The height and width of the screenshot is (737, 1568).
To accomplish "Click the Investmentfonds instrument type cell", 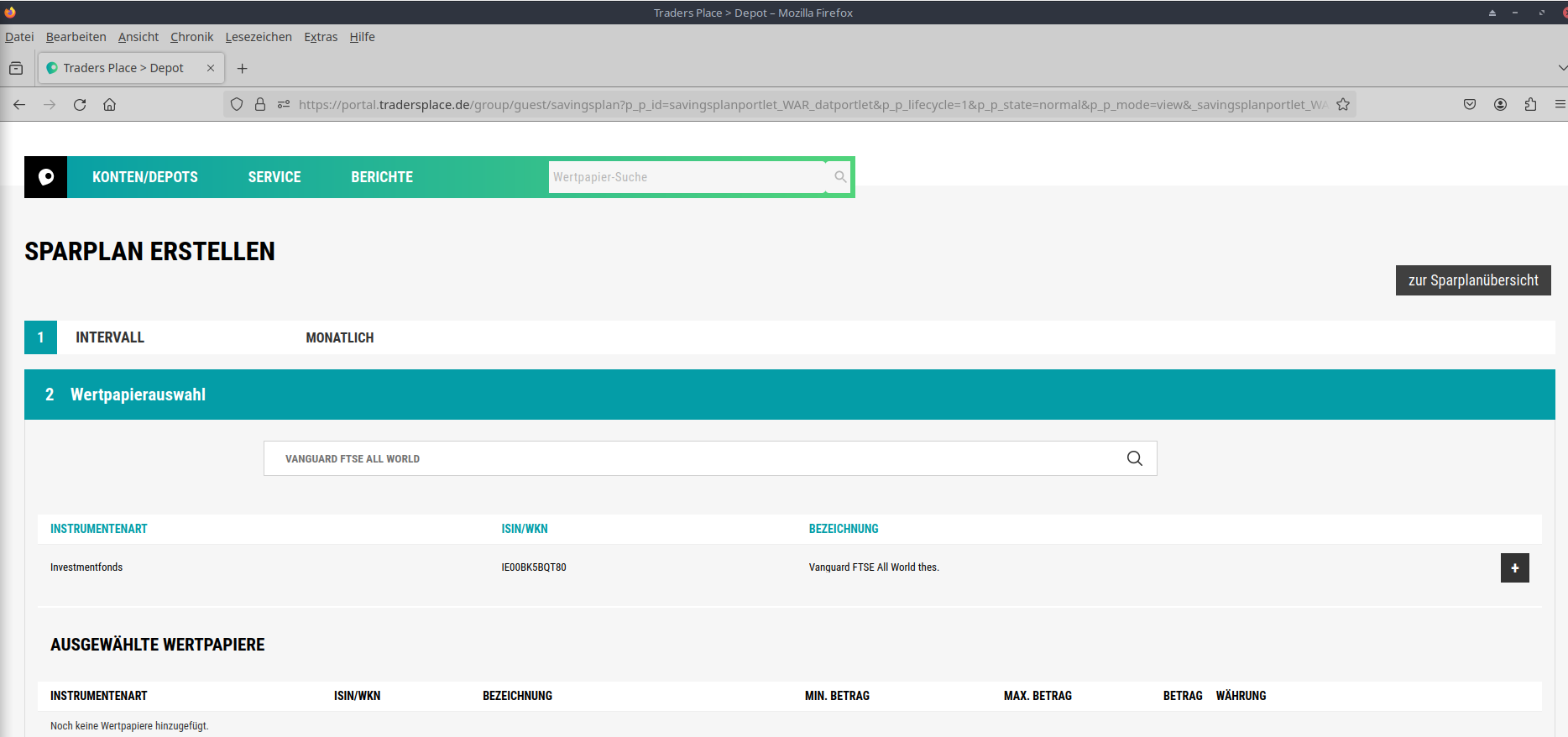I will click(86, 567).
